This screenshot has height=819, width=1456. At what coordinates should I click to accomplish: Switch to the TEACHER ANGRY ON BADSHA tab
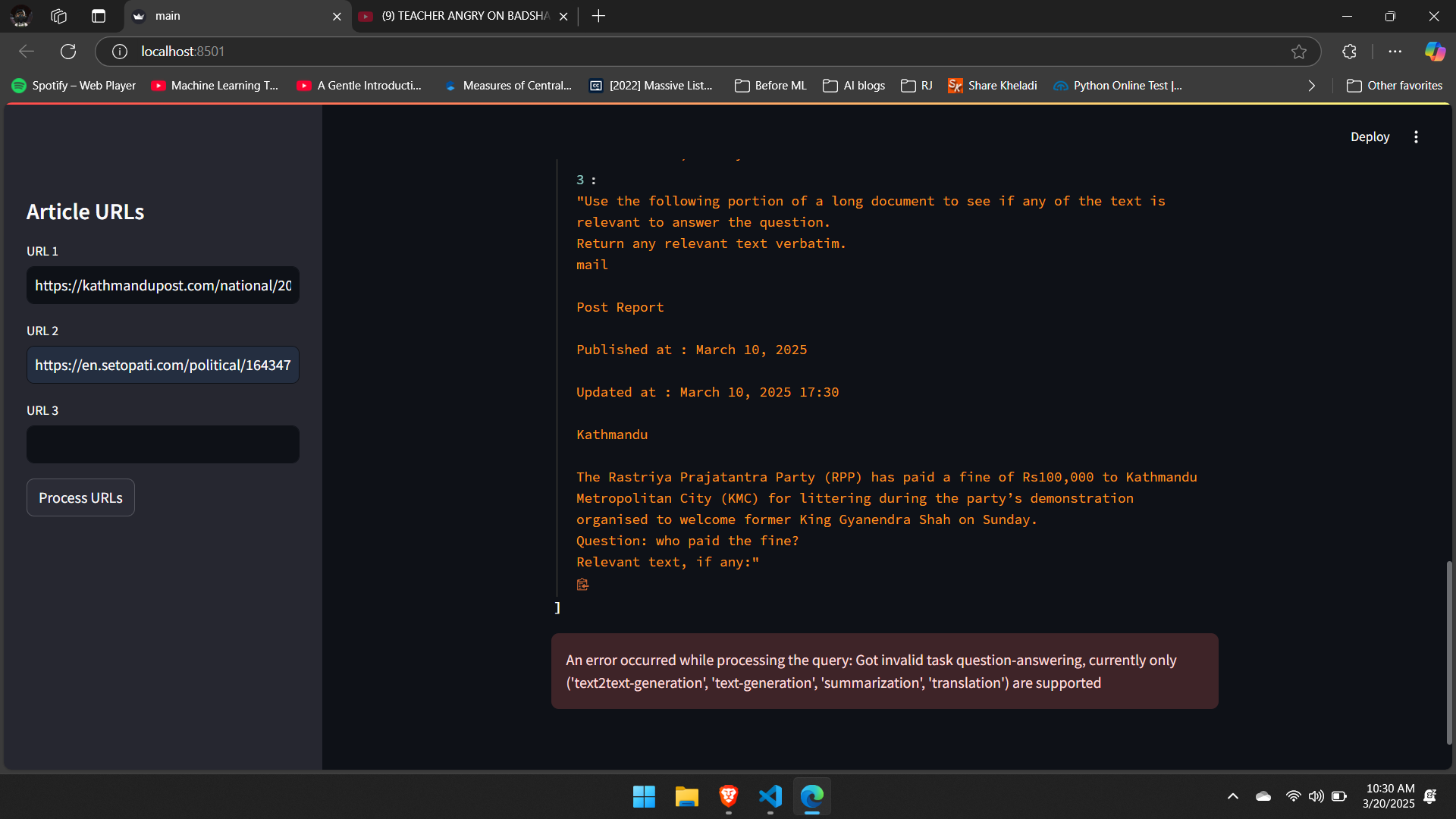pos(464,16)
